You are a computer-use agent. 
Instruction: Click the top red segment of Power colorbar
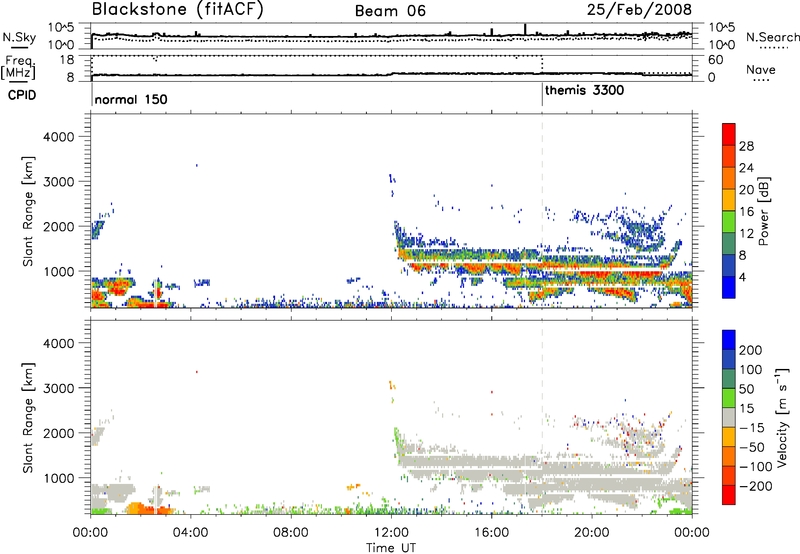pos(729,134)
